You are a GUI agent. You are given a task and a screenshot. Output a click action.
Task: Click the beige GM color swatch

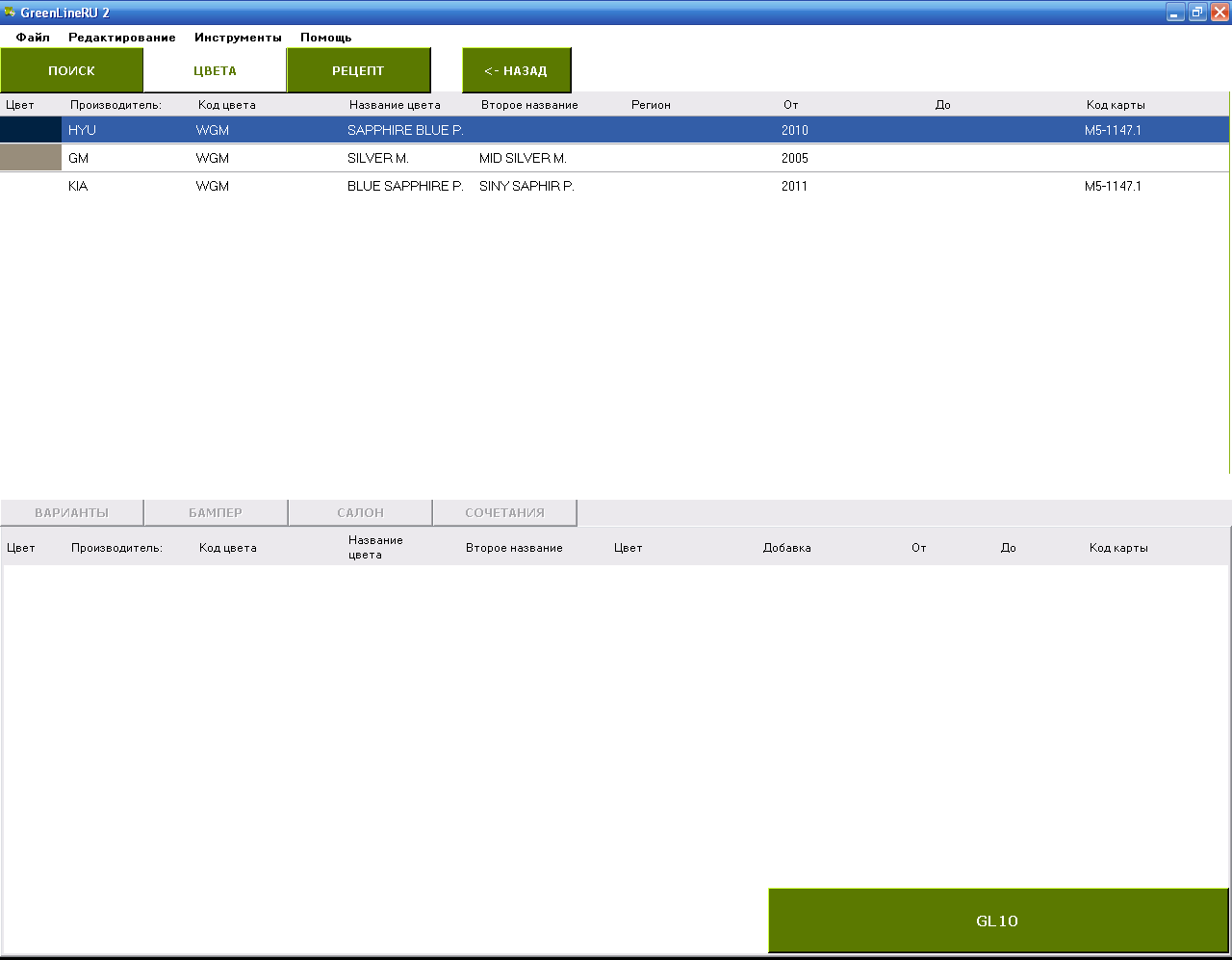(x=31, y=158)
